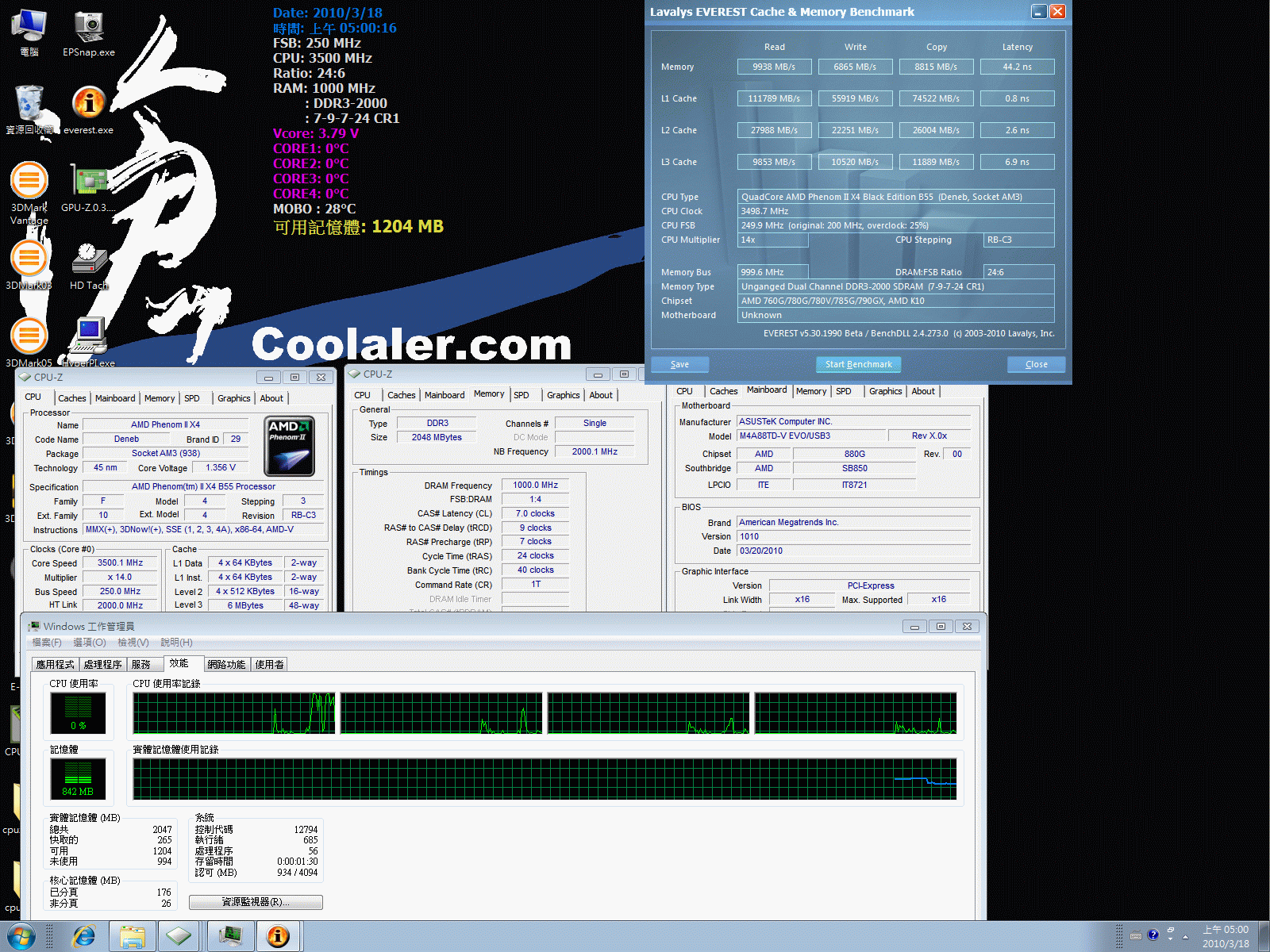Click Start Benchmark in EVEREST
Screen dimensions: 1270x952
[858, 364]
